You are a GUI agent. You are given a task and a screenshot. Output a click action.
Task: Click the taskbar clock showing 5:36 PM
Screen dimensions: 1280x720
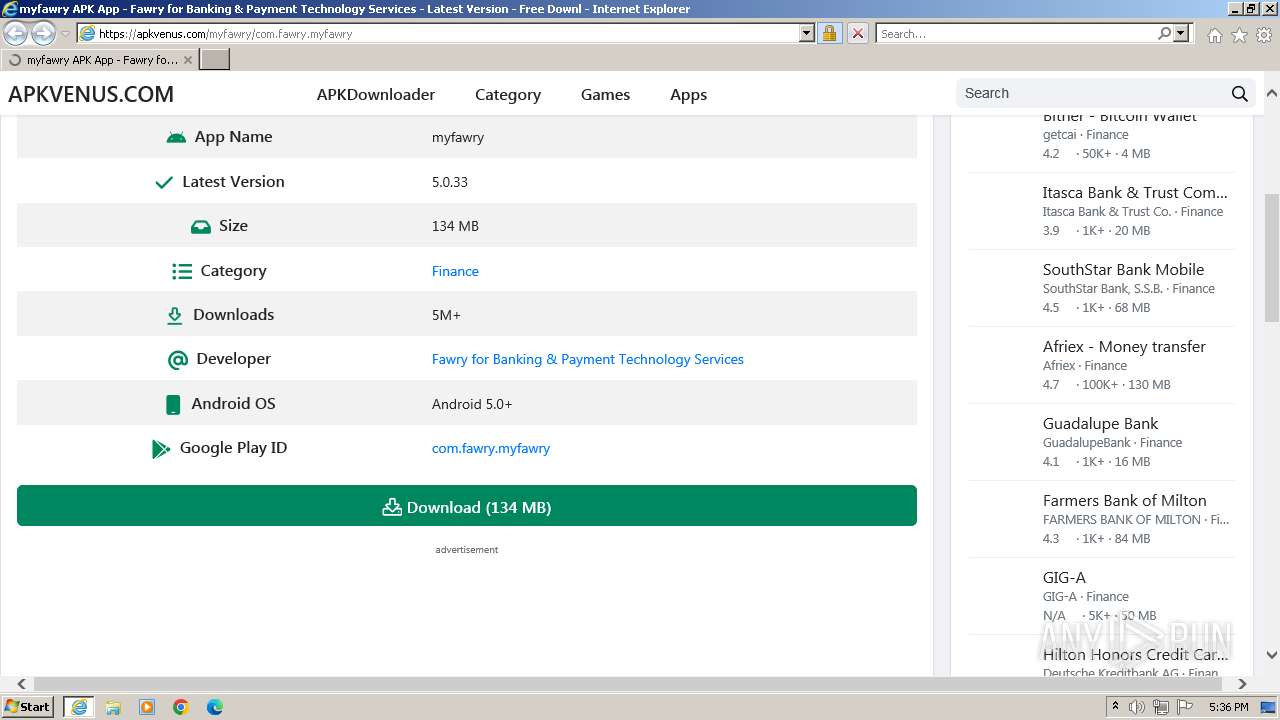(1228, 707)
